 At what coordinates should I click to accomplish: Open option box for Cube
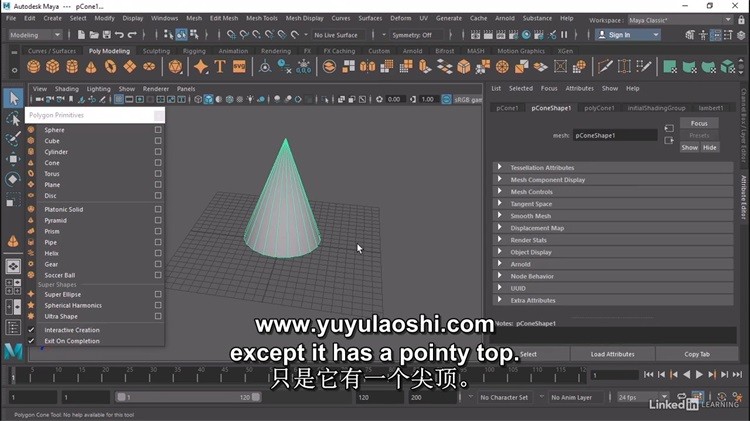(158, 141)
